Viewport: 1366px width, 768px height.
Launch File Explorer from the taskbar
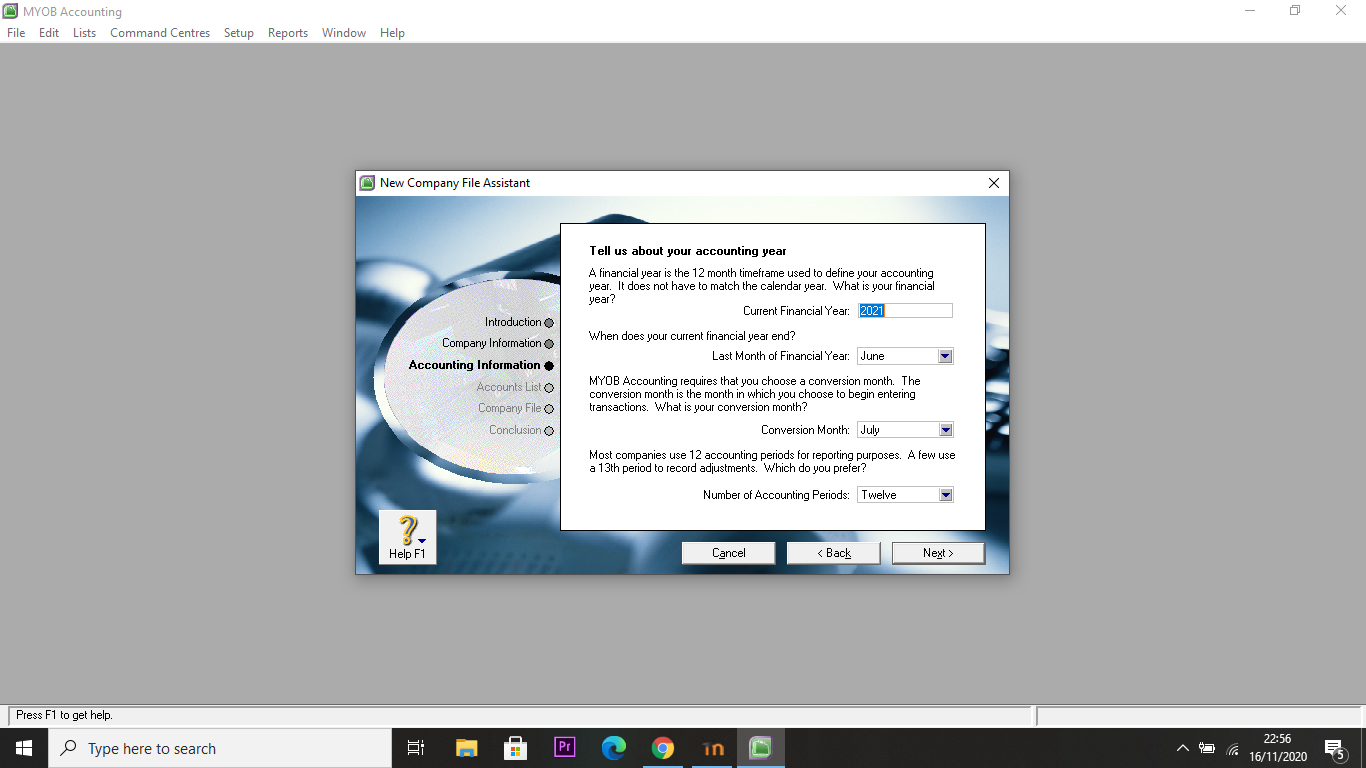click(466, 748)
